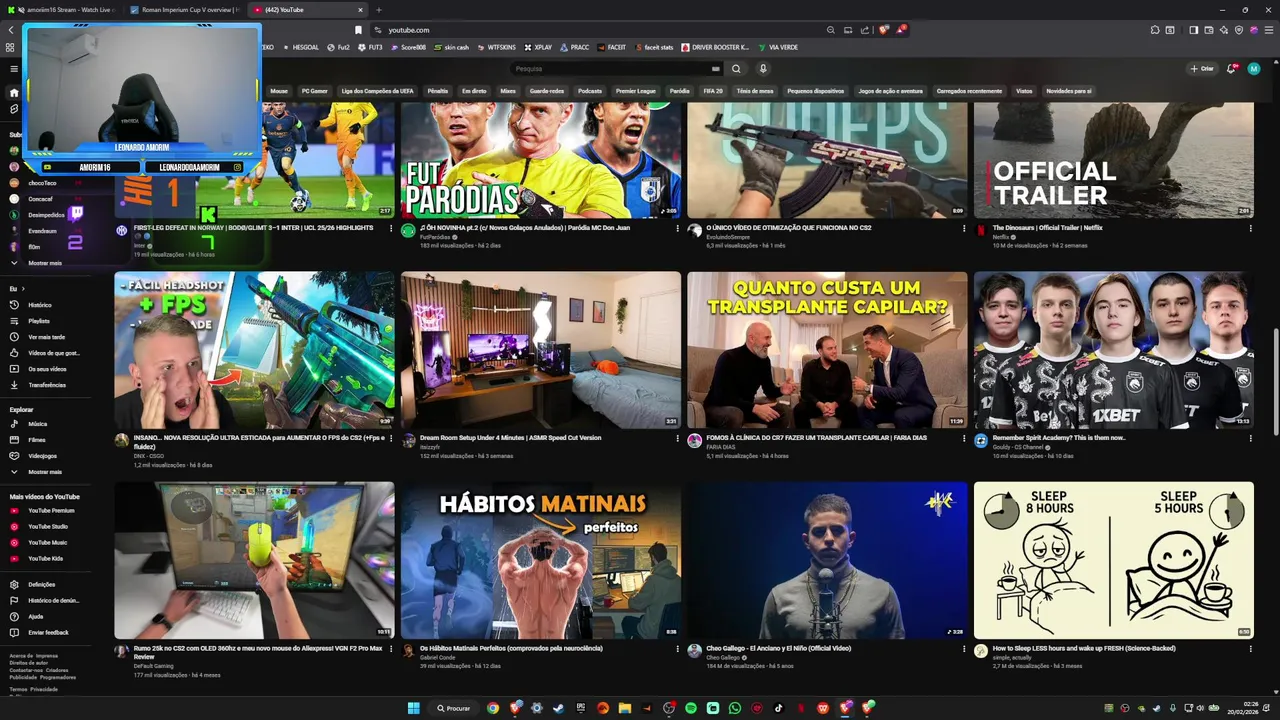Start voice search with microphone icon
1280x720 pixels.
click(763, 69)
